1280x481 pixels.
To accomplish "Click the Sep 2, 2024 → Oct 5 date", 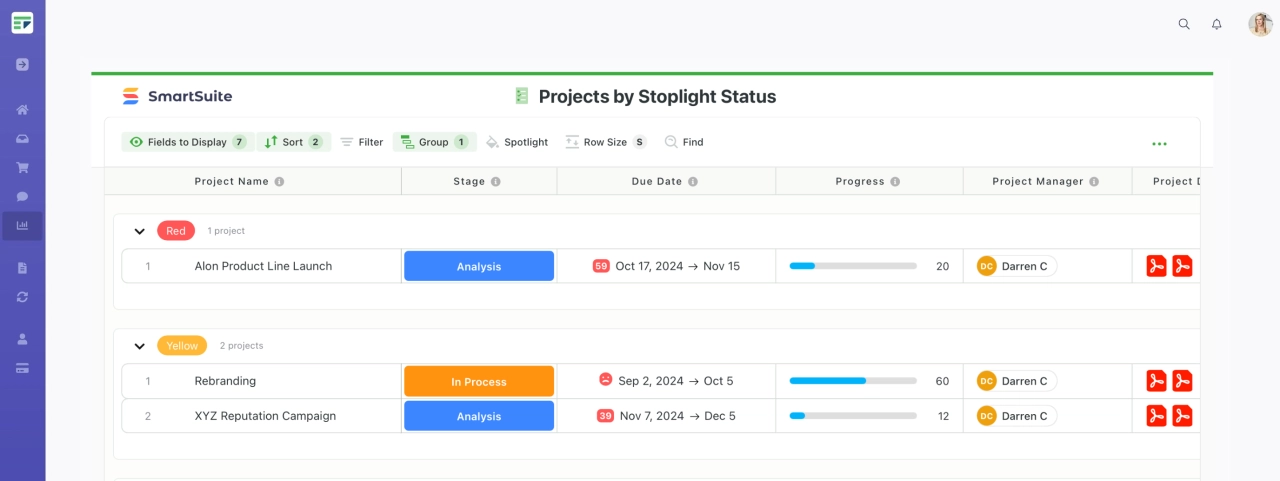I will [x=676, y=381].
